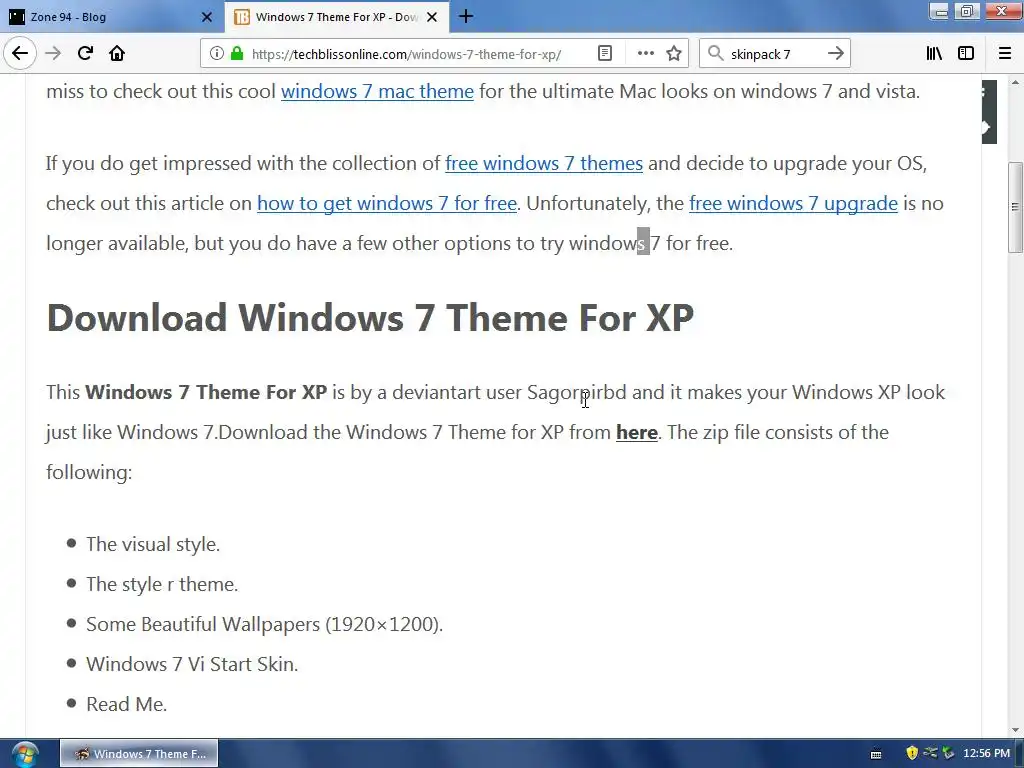The width and height of the screenshot is (1024, 768).
Task: Switch to the Zone 94 - Blog tab
Action: tap(111, 17)
